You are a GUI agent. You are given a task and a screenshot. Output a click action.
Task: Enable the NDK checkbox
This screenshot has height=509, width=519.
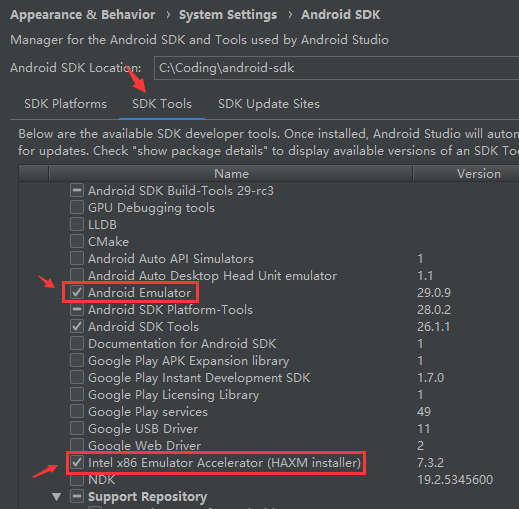(77, 480)
